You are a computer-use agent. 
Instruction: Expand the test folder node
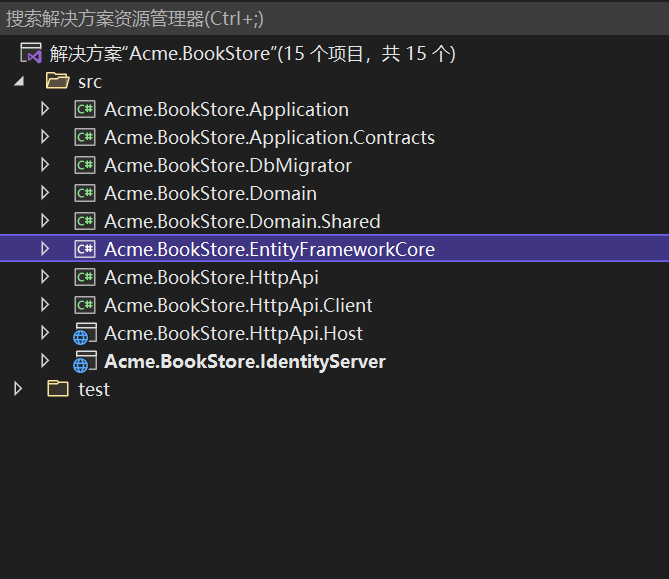coord(18,389)
